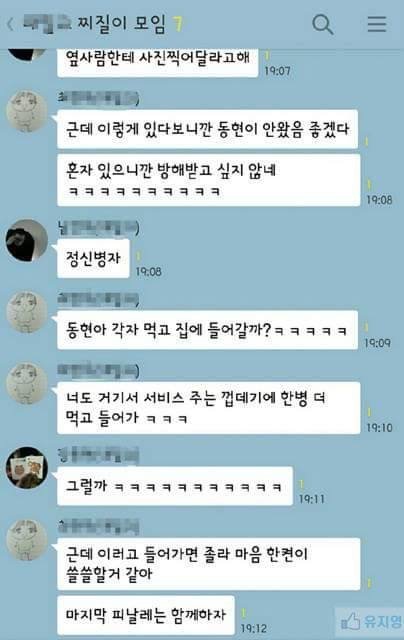The image size is (404, 640).
Task: Select the 옆사람한테 사진찍어달라고해 message
Action: pyautogui.click(x=158, y=62)
